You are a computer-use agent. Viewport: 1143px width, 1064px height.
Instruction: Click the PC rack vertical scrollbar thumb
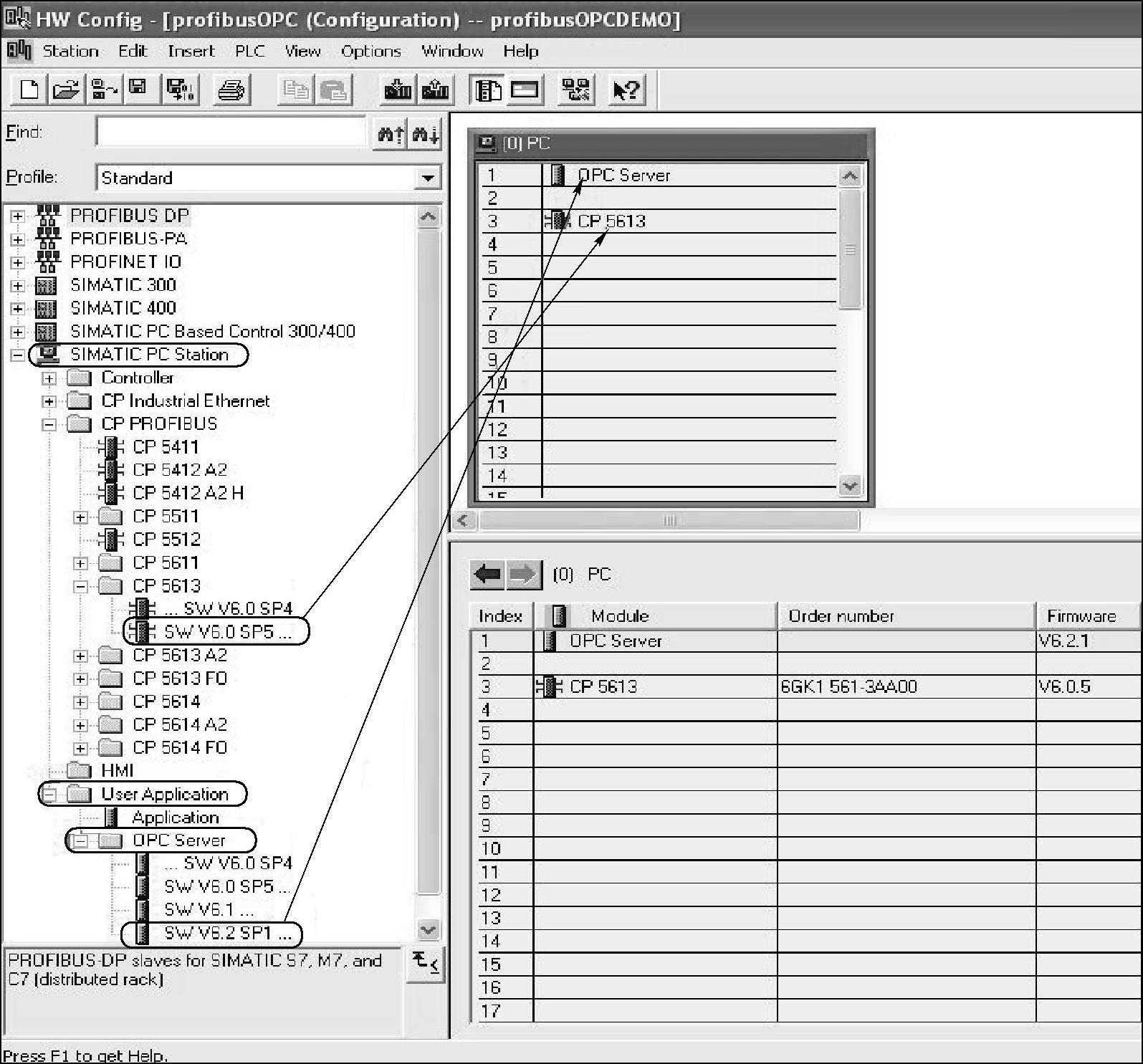pos(850,249)
